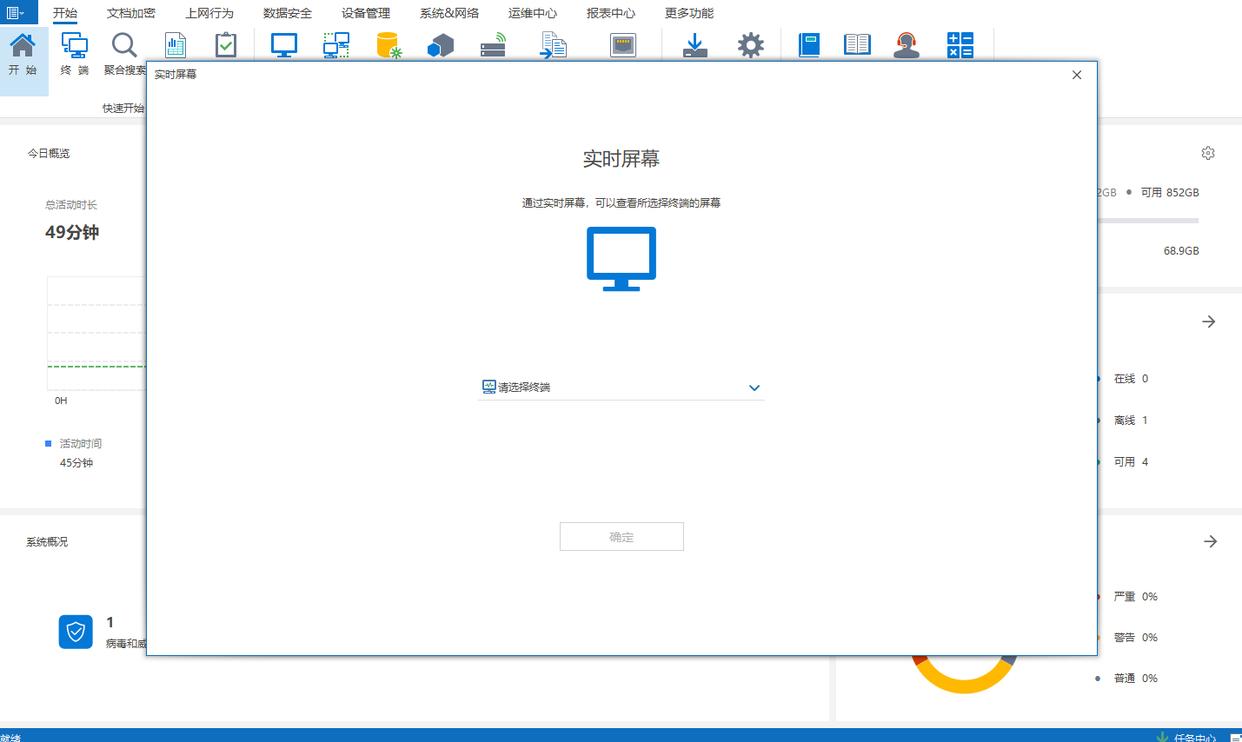Image resolution: width=1242 pixels, height=742 pixels.
Task: Click arrow next to terminal status panel
Action: click(x=1209, y=322)
